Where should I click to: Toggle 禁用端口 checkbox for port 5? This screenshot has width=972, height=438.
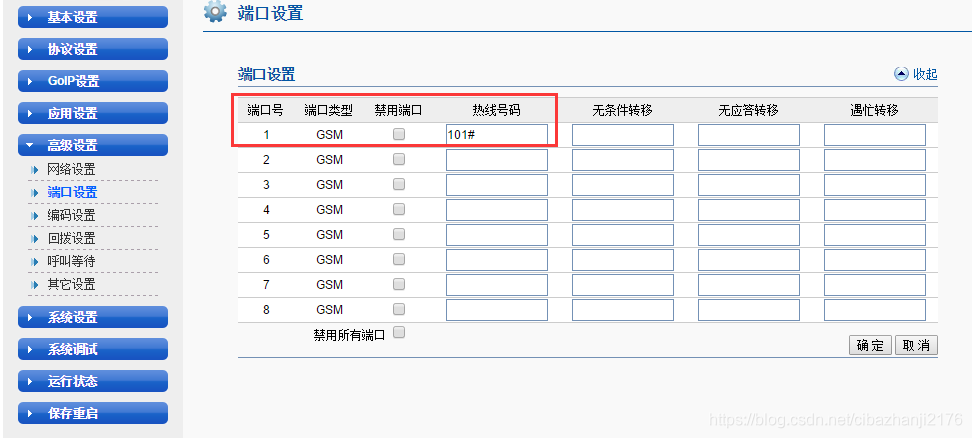[399, 234]
